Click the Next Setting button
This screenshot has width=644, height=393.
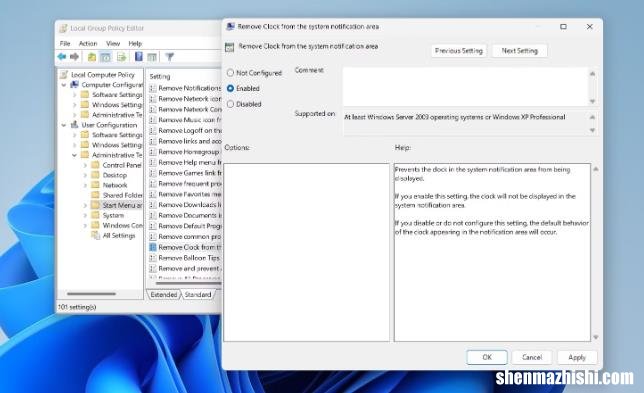(x=520, y=51)
